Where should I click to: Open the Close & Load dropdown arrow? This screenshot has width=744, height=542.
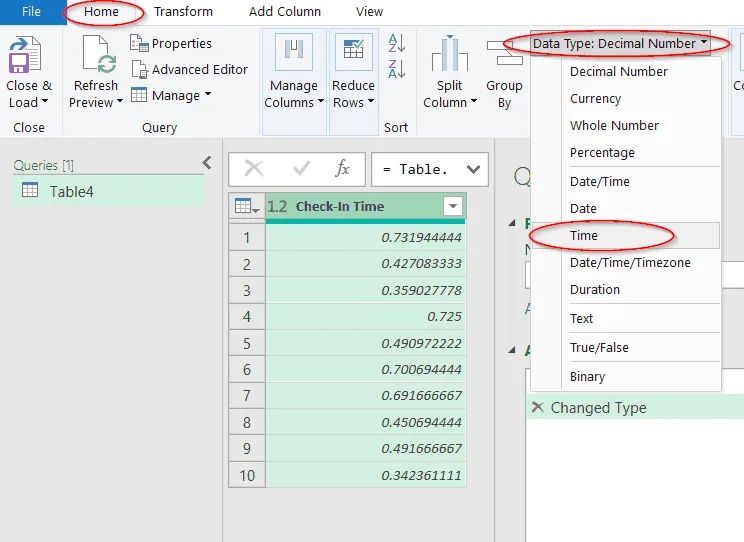pyautogui.click(x=45, y=101)
